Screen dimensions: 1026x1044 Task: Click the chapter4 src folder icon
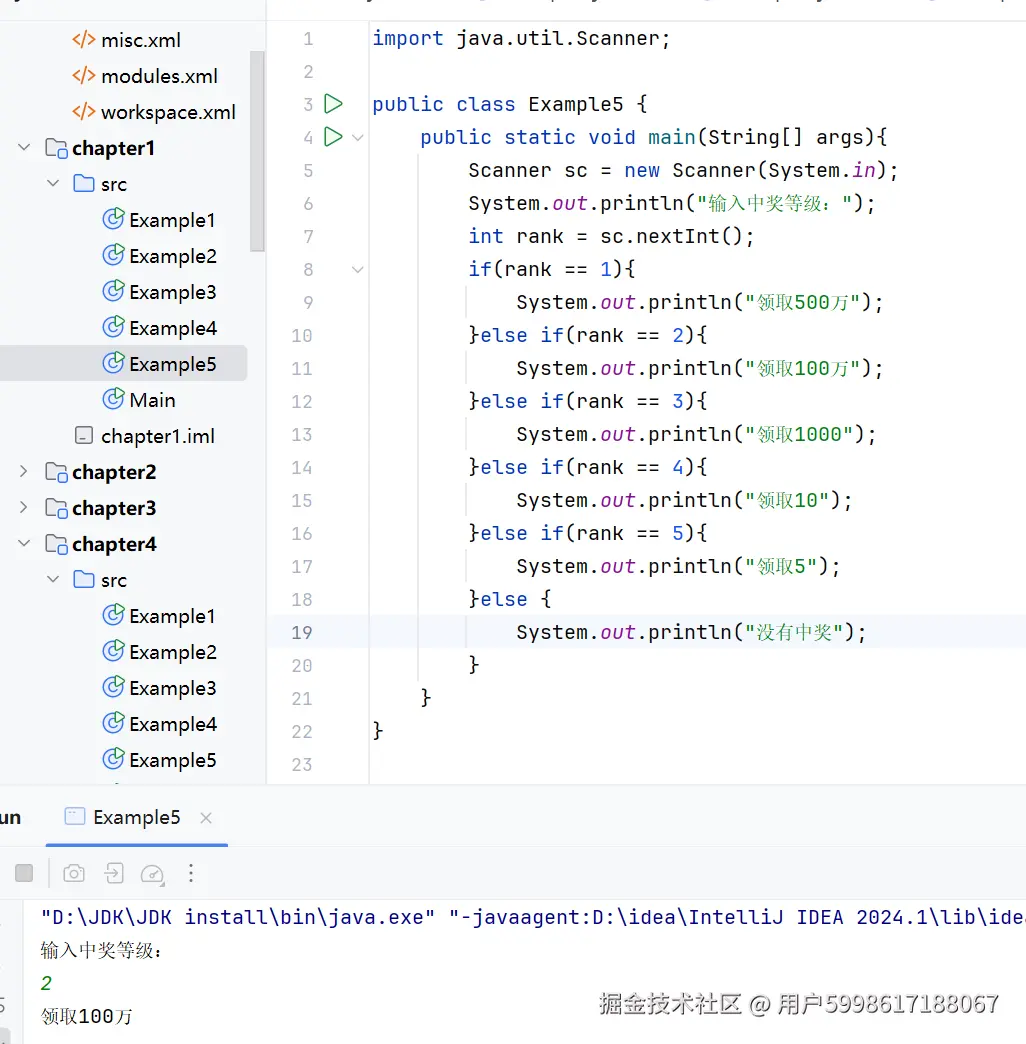tap(83, 579)
